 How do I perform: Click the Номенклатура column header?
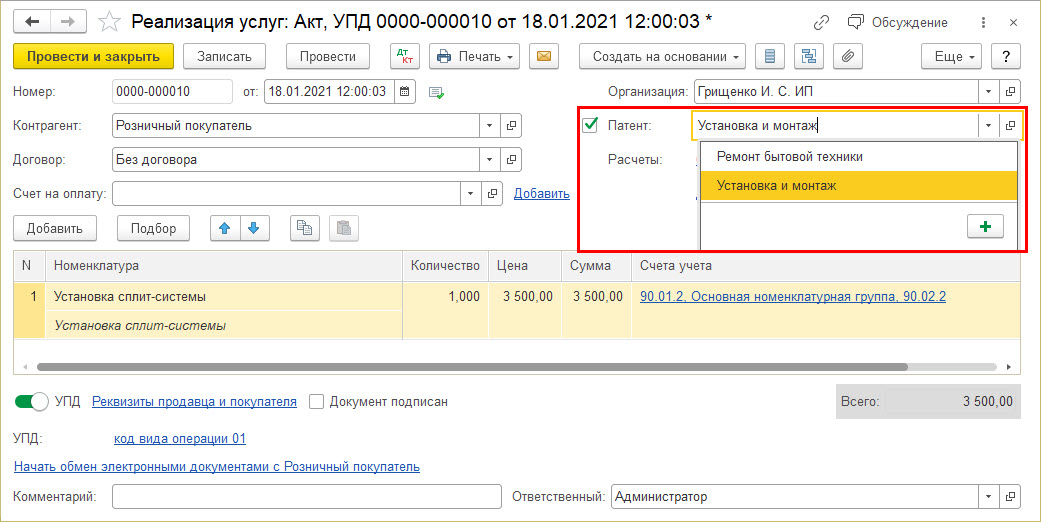(224, 266)
